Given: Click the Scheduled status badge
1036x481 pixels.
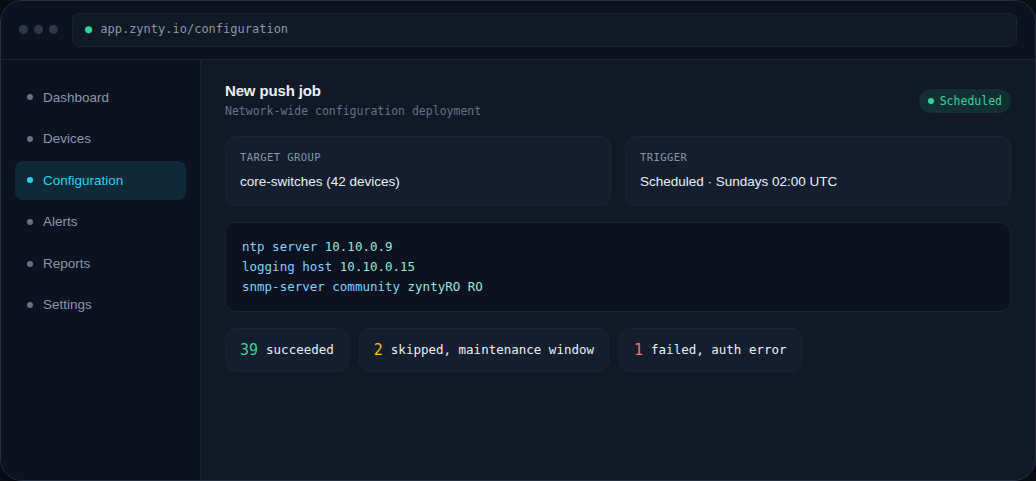Looking at the screenshot, I should click(x=965, y=101).
